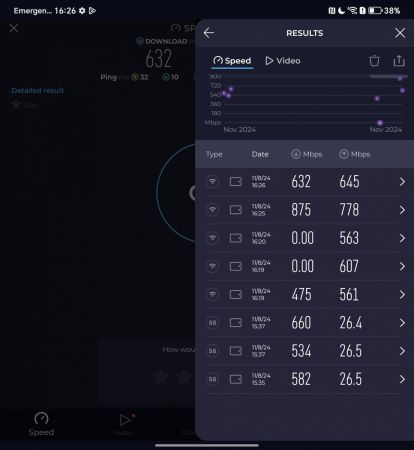
Task: Open the 534 Mbps 5G result row
Action: point(304,351)
